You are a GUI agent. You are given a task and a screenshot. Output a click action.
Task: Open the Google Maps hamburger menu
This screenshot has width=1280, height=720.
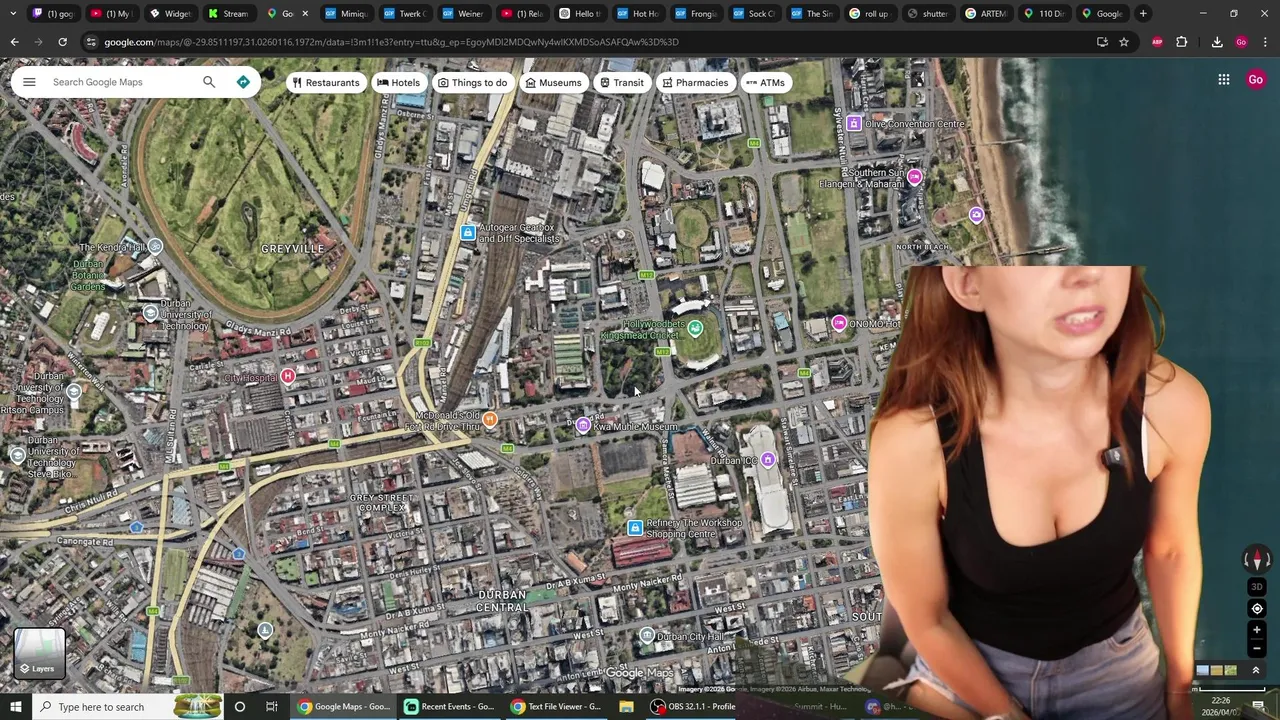point(29,82)
